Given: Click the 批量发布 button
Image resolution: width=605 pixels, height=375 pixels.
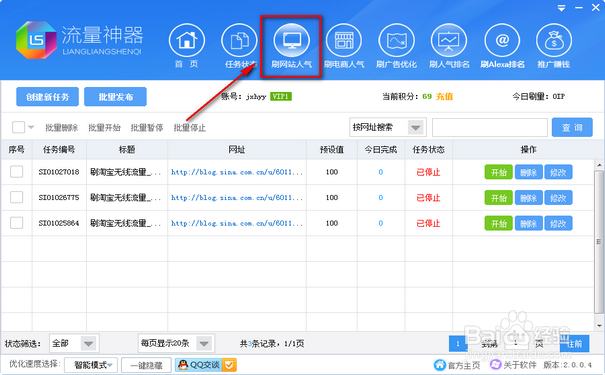Looking at the screenshot, I should (x=115, y=97).
